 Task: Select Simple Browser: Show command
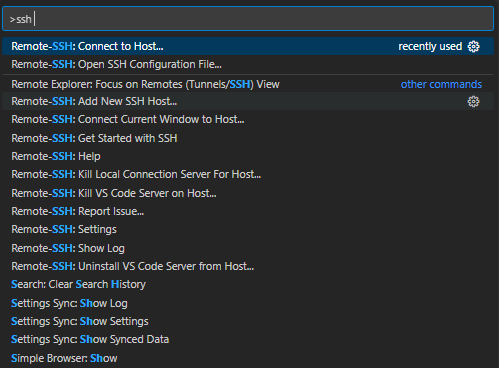click(x=248, y=358)
